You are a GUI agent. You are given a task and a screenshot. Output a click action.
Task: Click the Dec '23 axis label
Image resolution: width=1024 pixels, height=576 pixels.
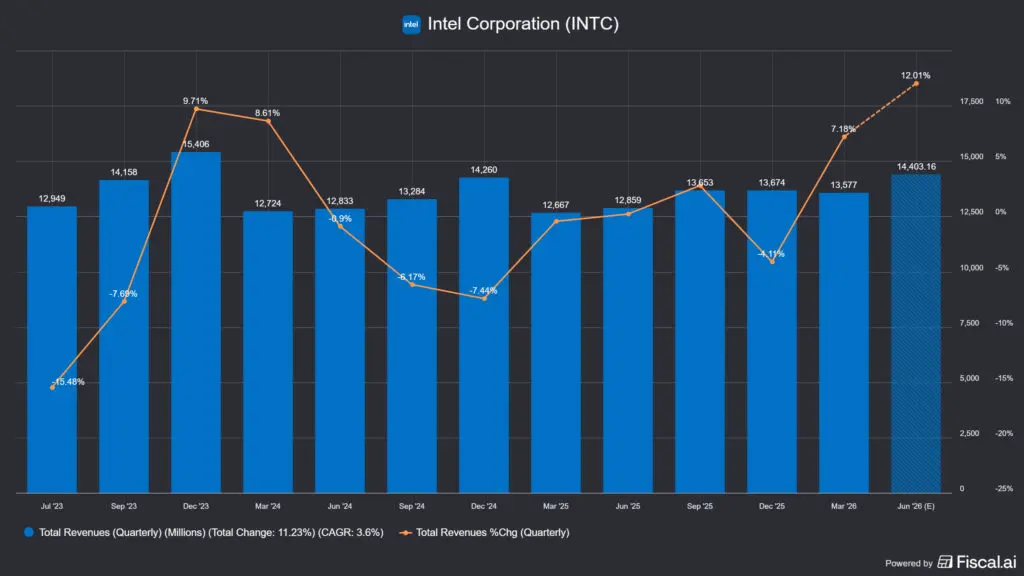pyautogui.click(x=196, y=506)
